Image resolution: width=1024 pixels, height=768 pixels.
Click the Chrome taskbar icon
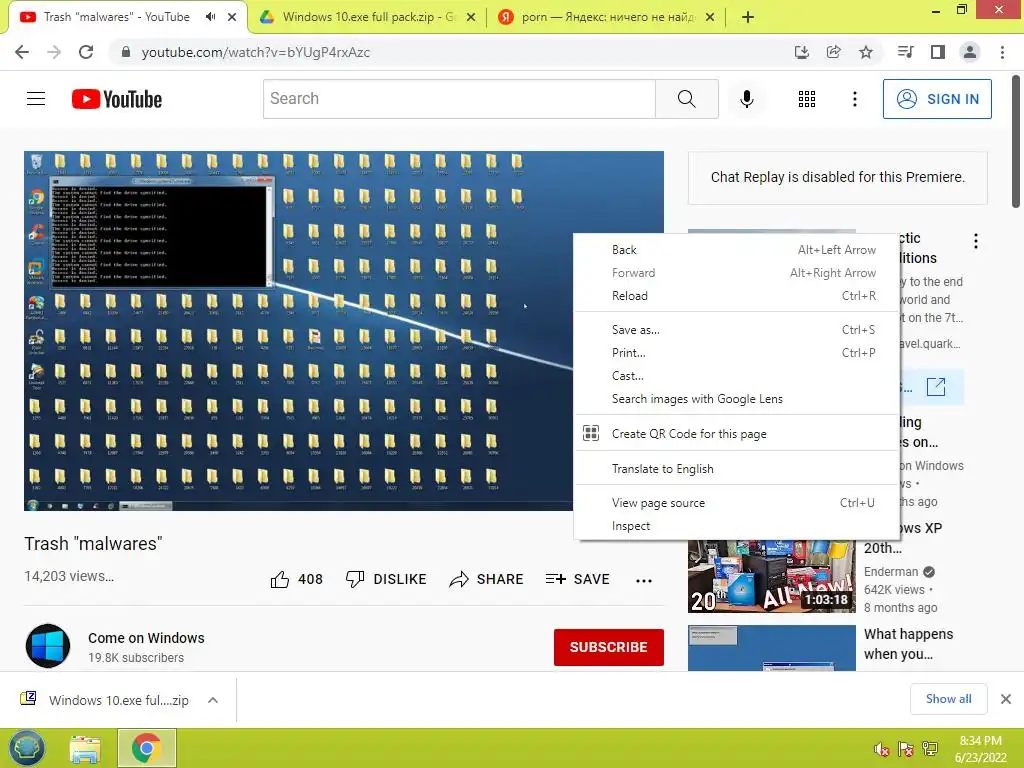click(146, 748)
